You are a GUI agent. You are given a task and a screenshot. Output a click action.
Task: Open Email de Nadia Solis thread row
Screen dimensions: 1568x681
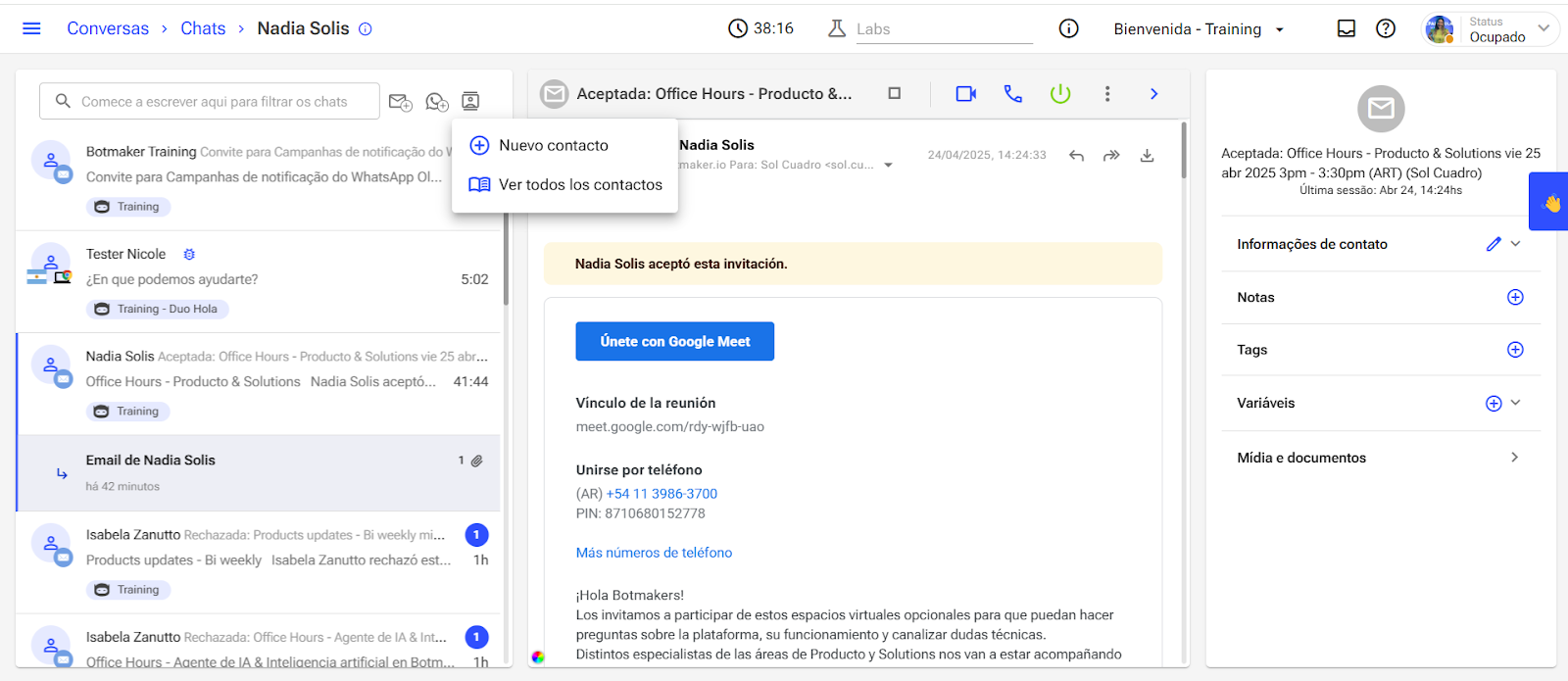point(259,472)
